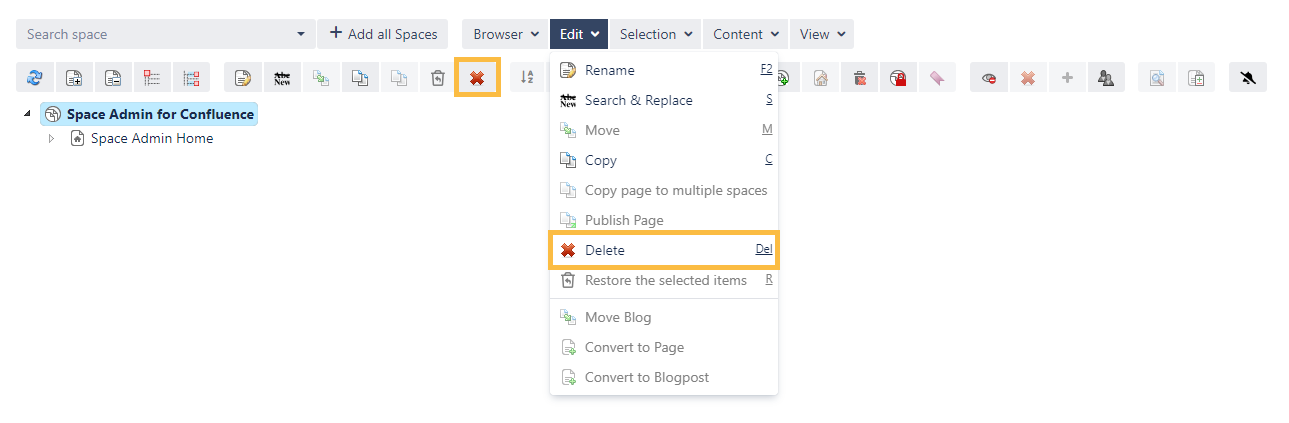The image size is (1289, 423).
Task: Click the red X delete toolbar icon
Action: (477, 78)
